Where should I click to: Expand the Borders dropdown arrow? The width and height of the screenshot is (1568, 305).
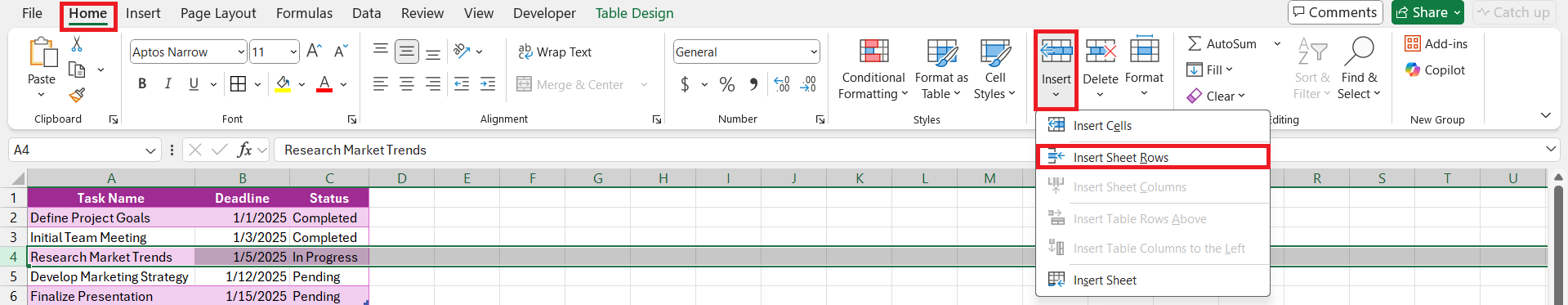click(257, 83)
